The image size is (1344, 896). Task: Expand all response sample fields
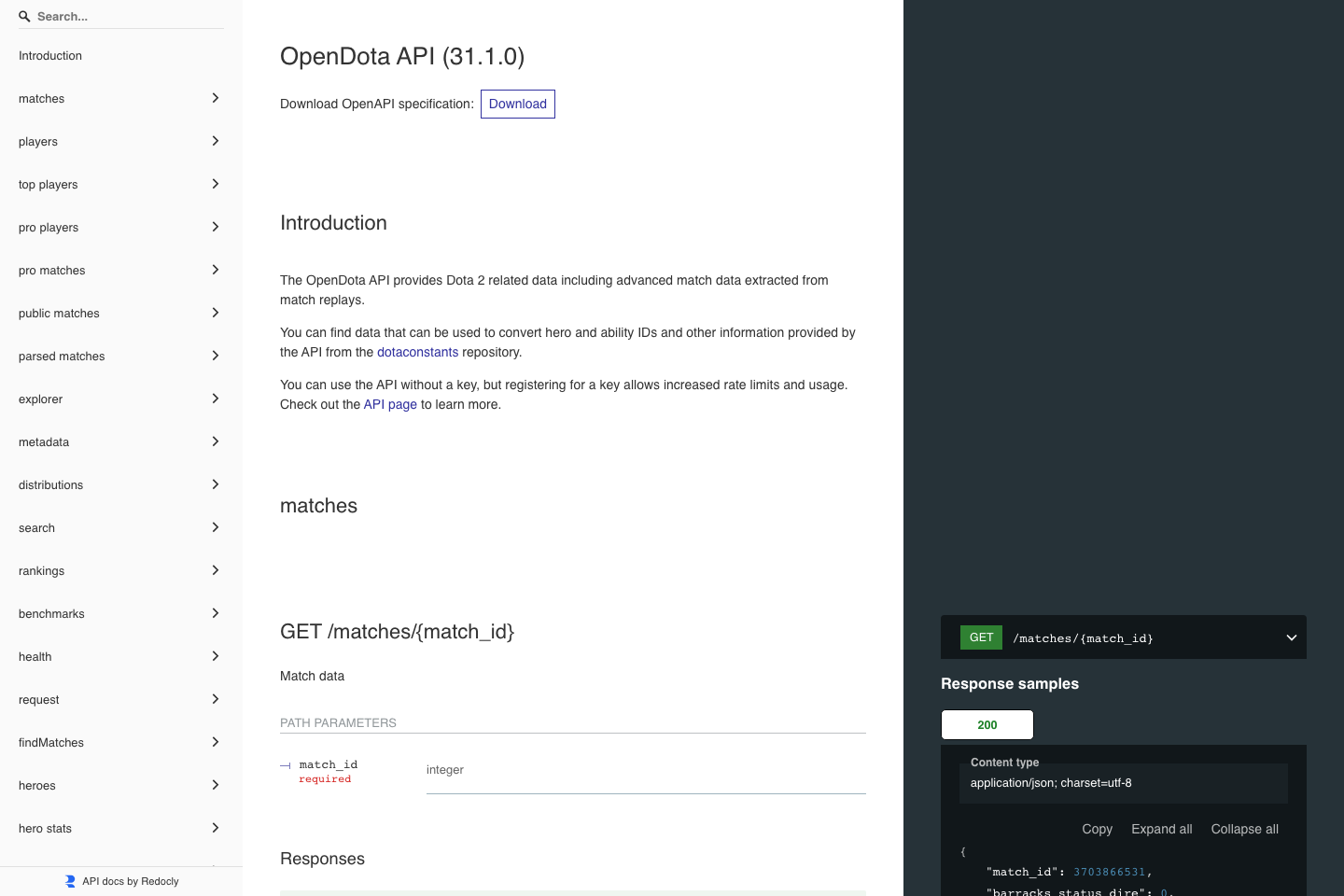click(1161, 829)
